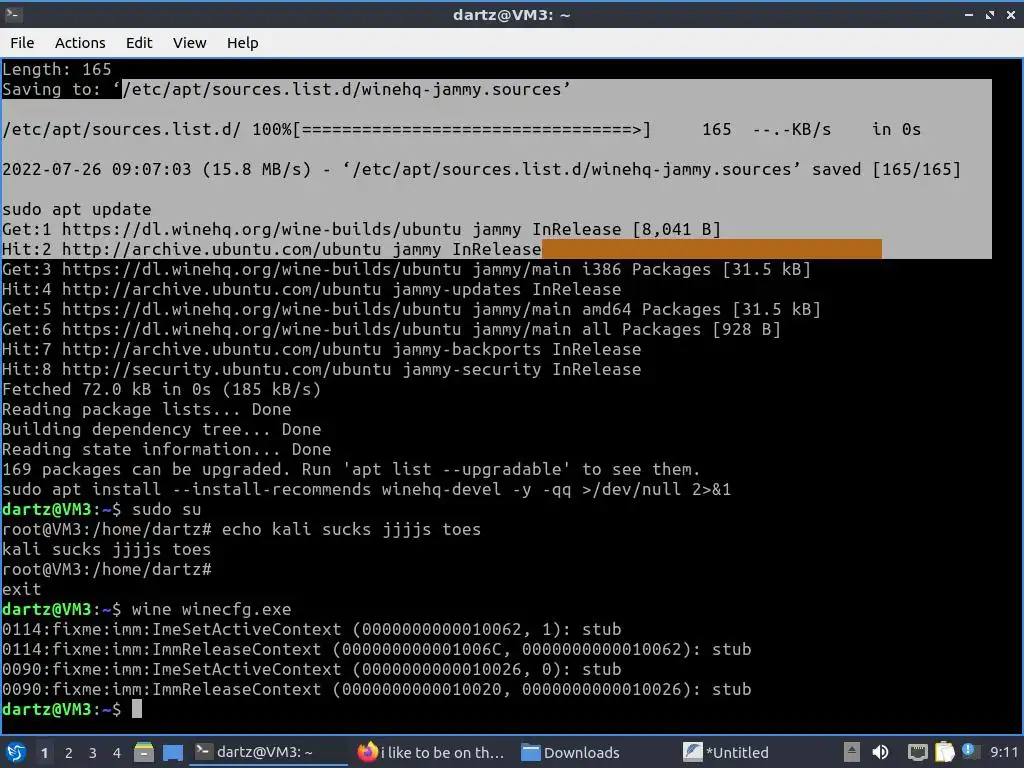
Task: Click the 'wine winecfg.exe' command line
Action: [212, 609]
